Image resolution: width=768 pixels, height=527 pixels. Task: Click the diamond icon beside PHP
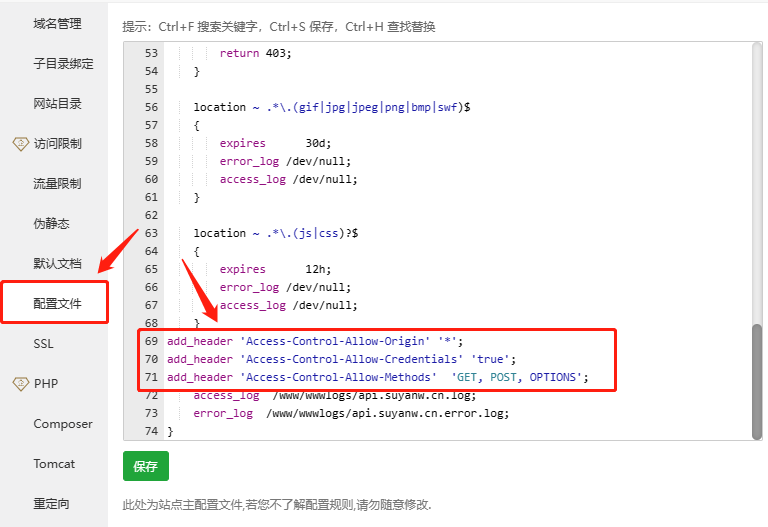[x=21, y=384]
